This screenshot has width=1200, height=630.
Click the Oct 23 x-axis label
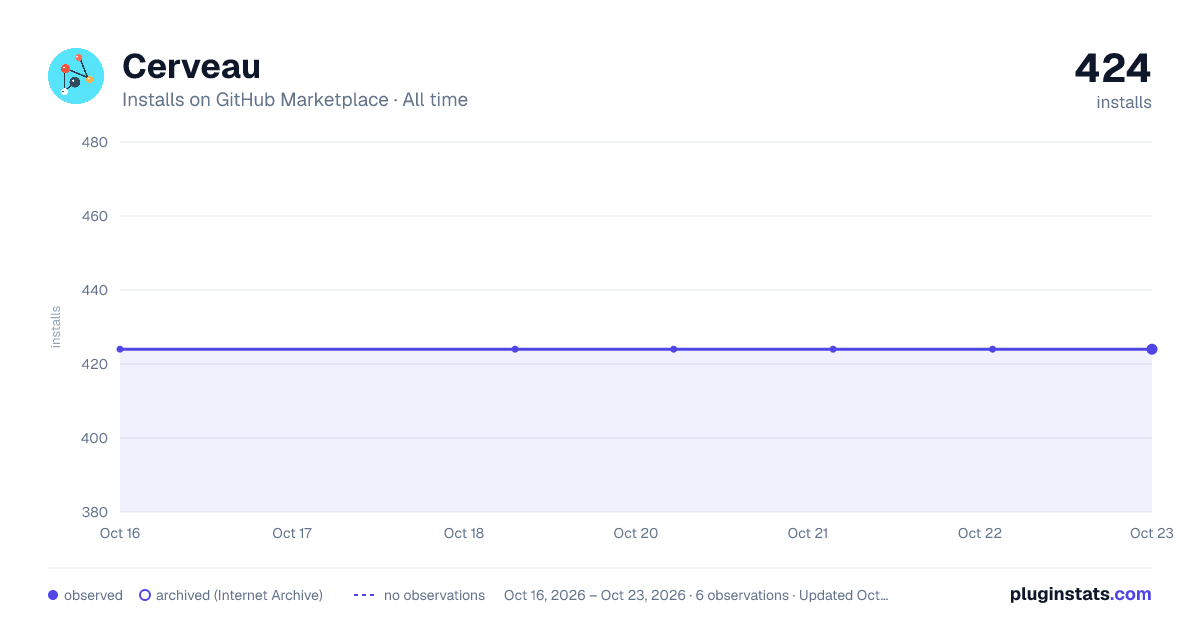click(x=1151, y=533)
